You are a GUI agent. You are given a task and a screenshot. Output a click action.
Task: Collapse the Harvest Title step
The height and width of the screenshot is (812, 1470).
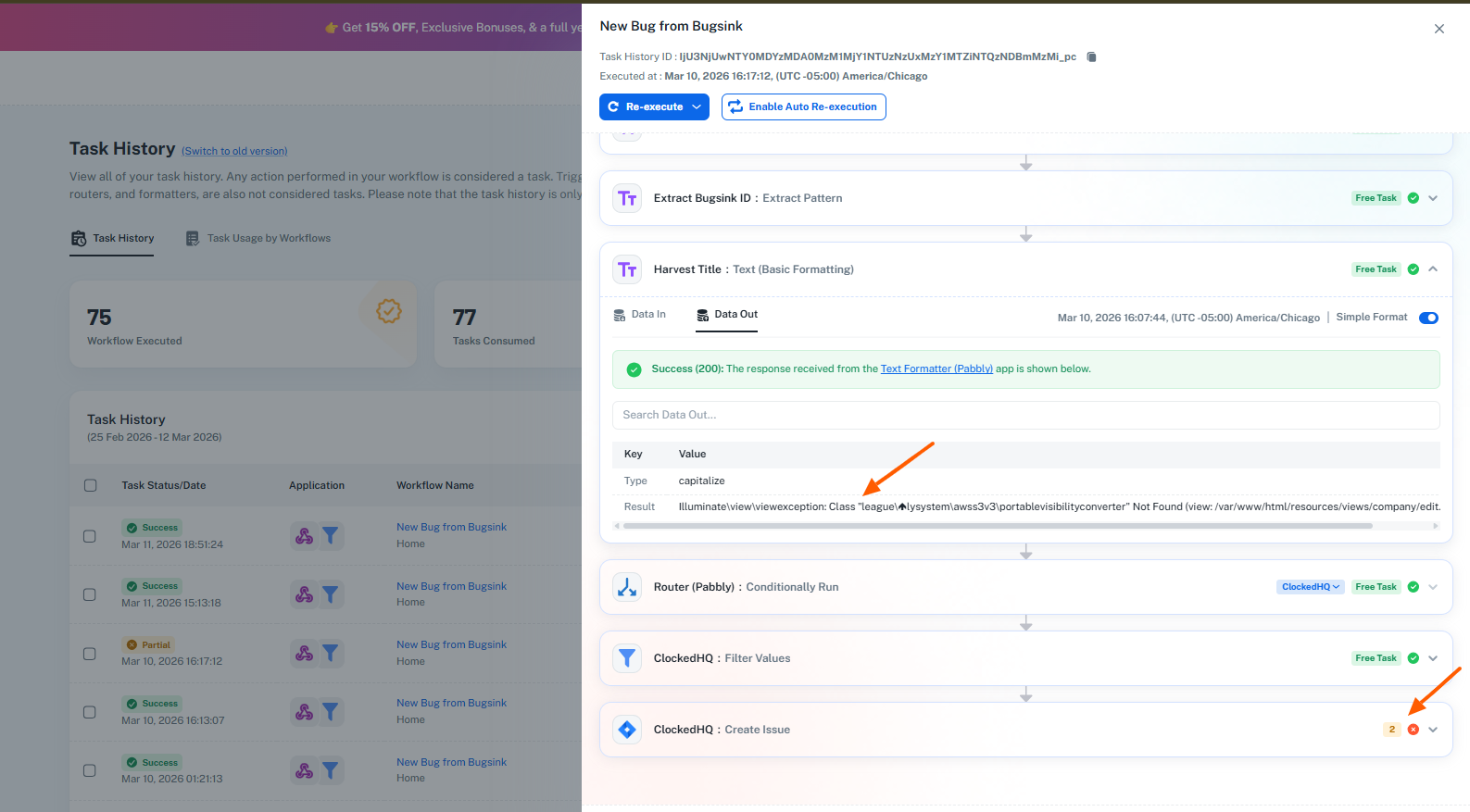[x=1433, y=269]
